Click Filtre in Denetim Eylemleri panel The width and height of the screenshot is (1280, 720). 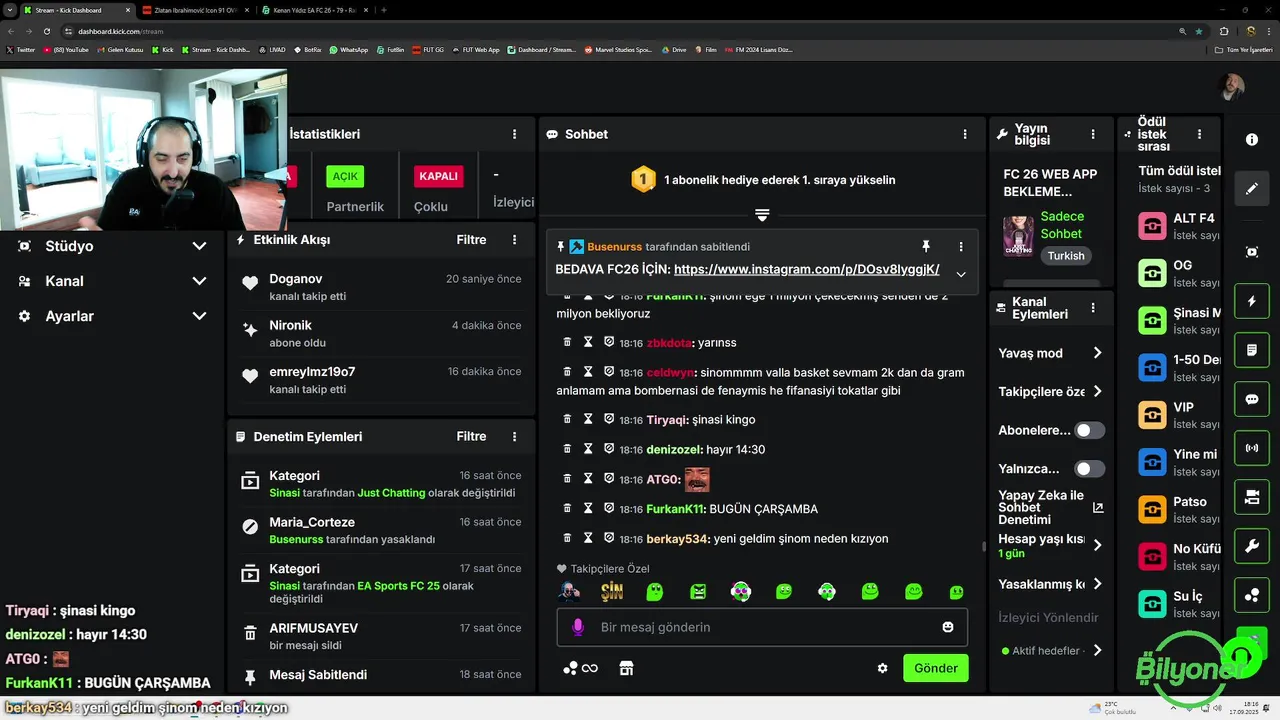[472, 437]
